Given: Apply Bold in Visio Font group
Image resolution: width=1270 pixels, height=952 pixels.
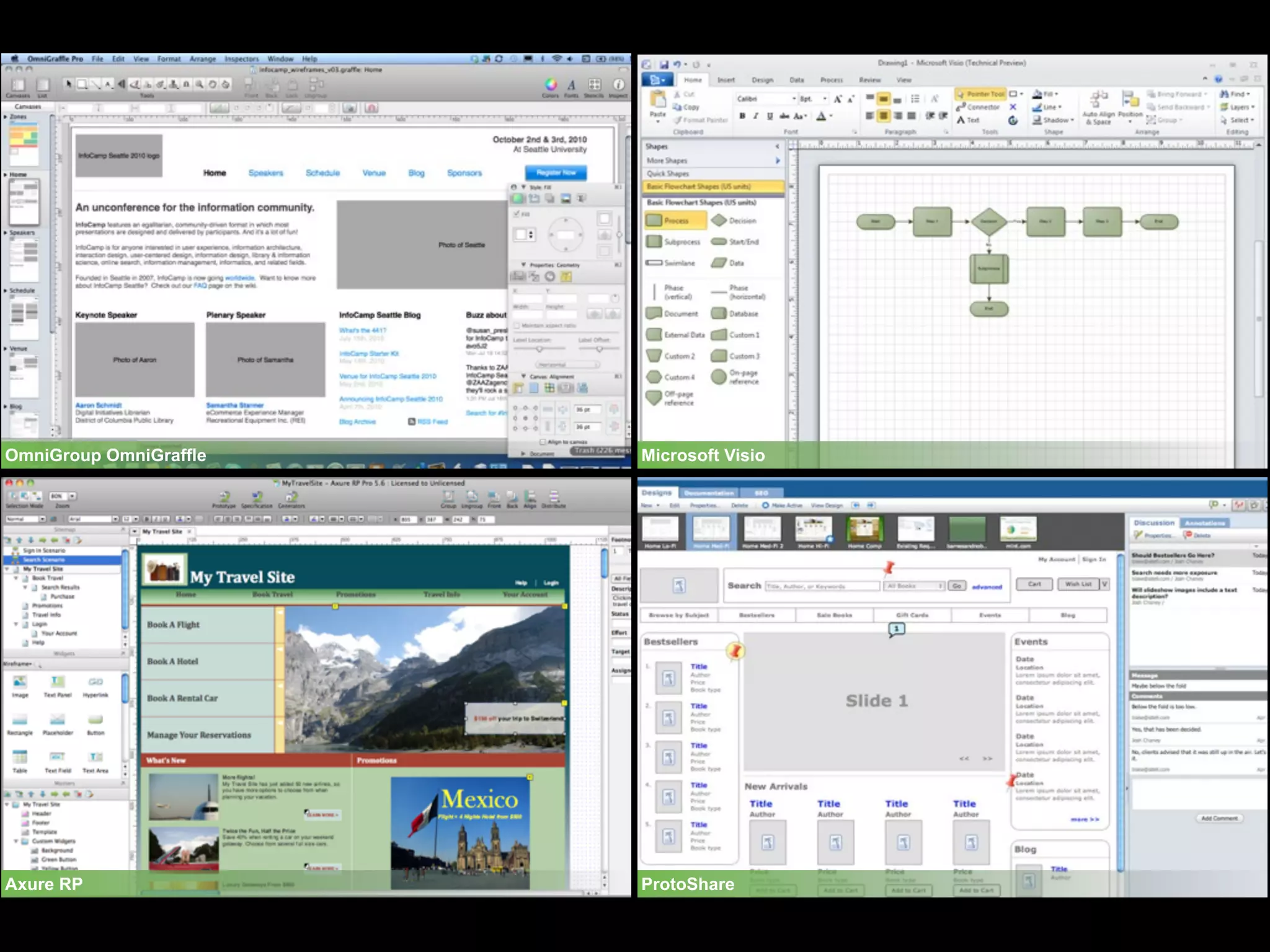Looking at the screenshot, I should tap(742, 116).
